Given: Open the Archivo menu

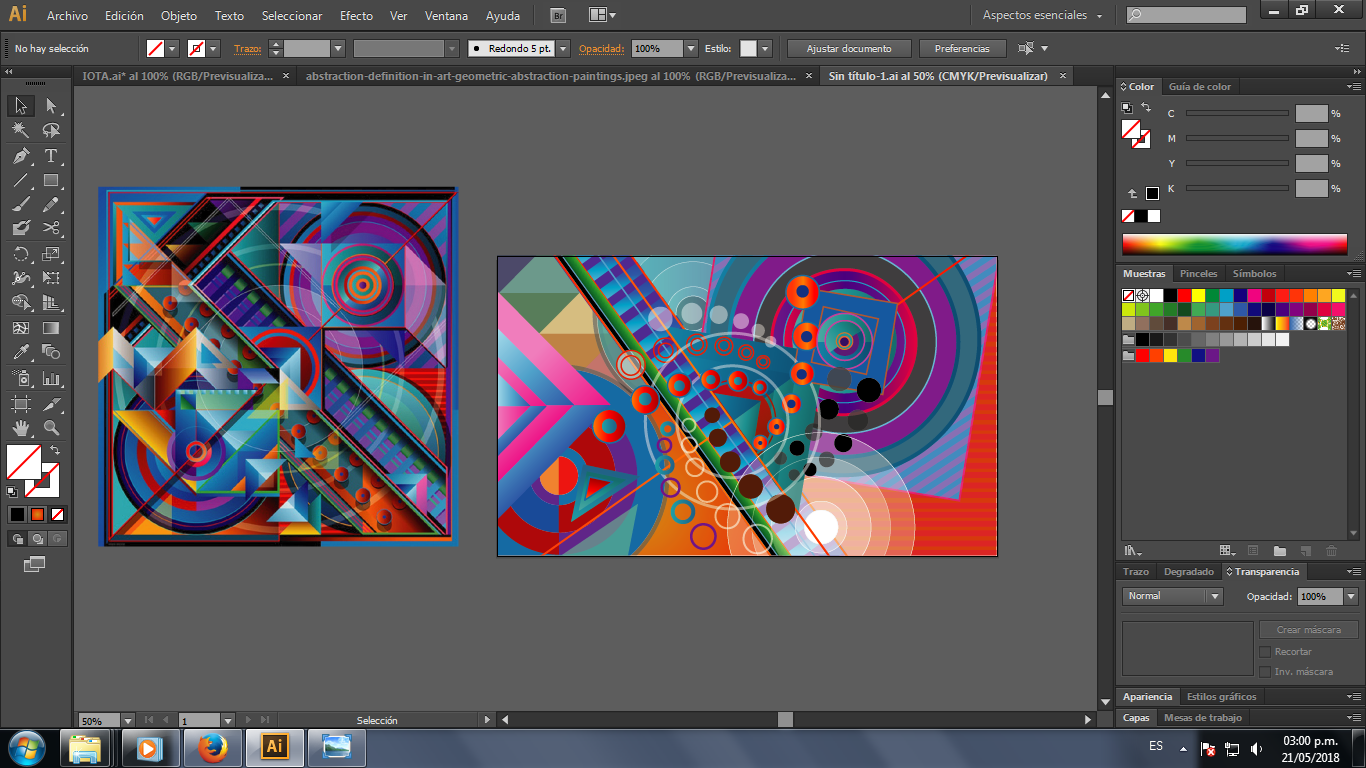Looking at the screenshot, I should [67, 16].
